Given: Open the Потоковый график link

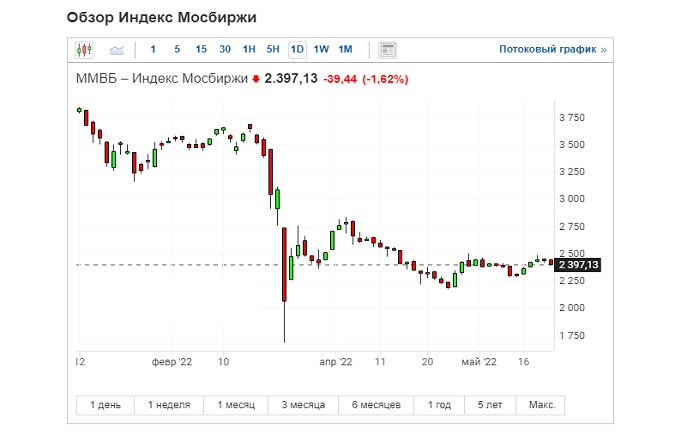Looking at the screenshot, I should 553,49.
